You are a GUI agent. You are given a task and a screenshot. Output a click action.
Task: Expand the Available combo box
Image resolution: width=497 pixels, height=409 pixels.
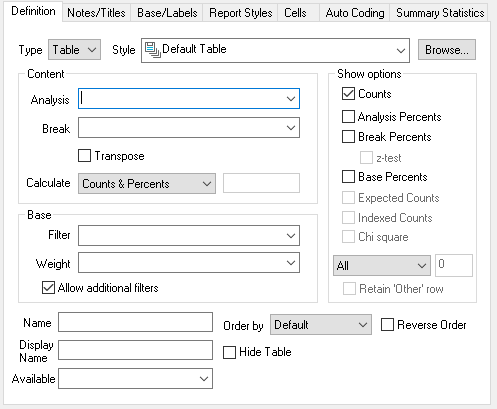(x=135, y=379)
